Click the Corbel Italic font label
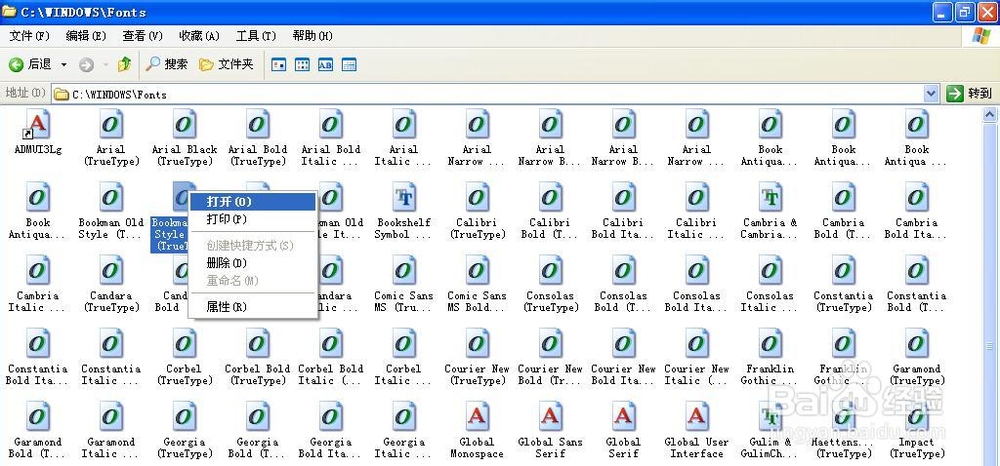1000x466 pixels. coord(404,375)
